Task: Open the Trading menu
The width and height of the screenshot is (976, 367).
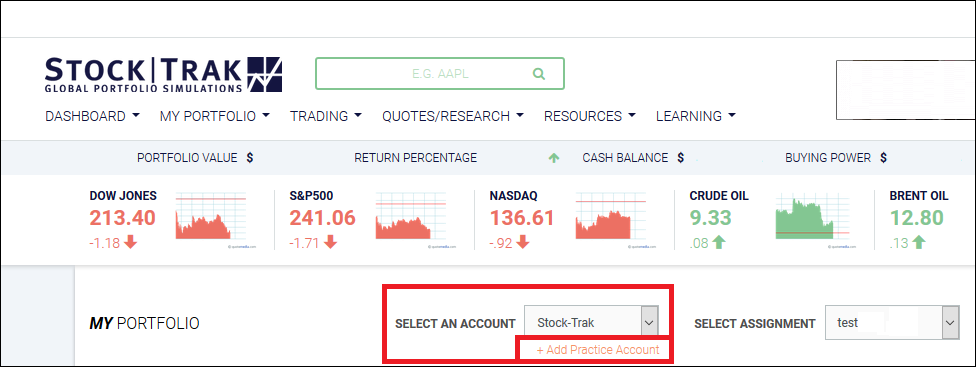Action: 326,116
